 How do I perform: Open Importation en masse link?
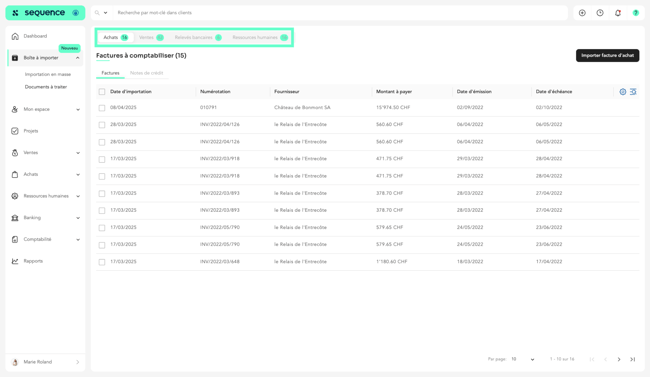click(x=48, y=74)
